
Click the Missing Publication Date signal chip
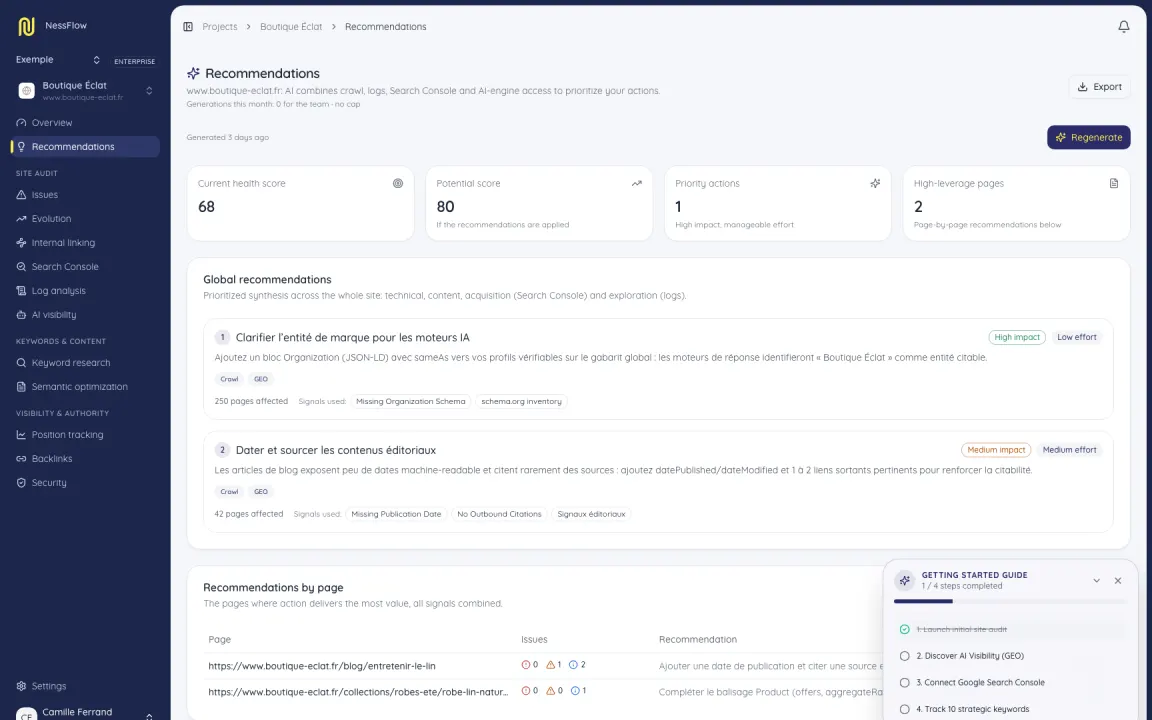tap(396, 514)
